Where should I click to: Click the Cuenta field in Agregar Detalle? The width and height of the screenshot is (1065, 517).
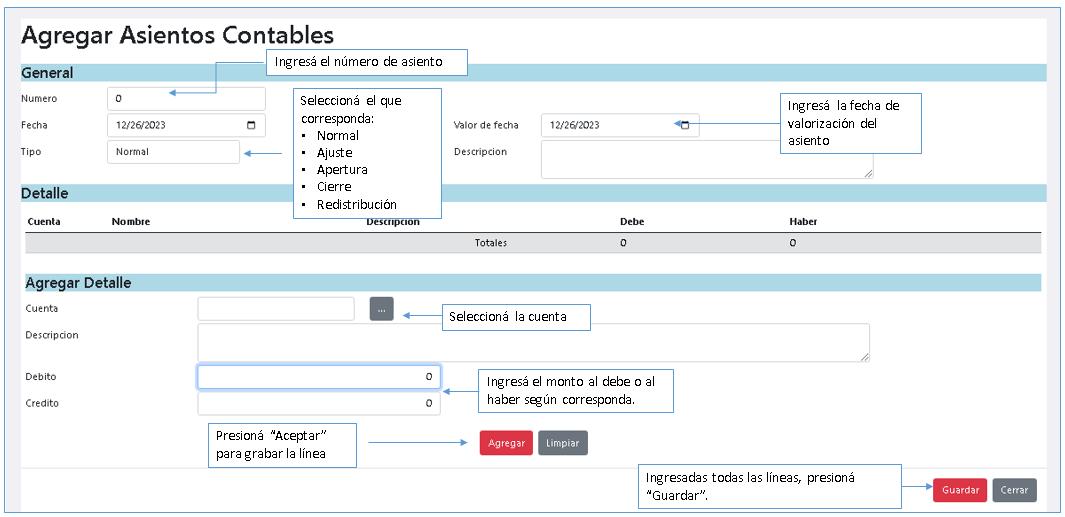click(276, 309)
